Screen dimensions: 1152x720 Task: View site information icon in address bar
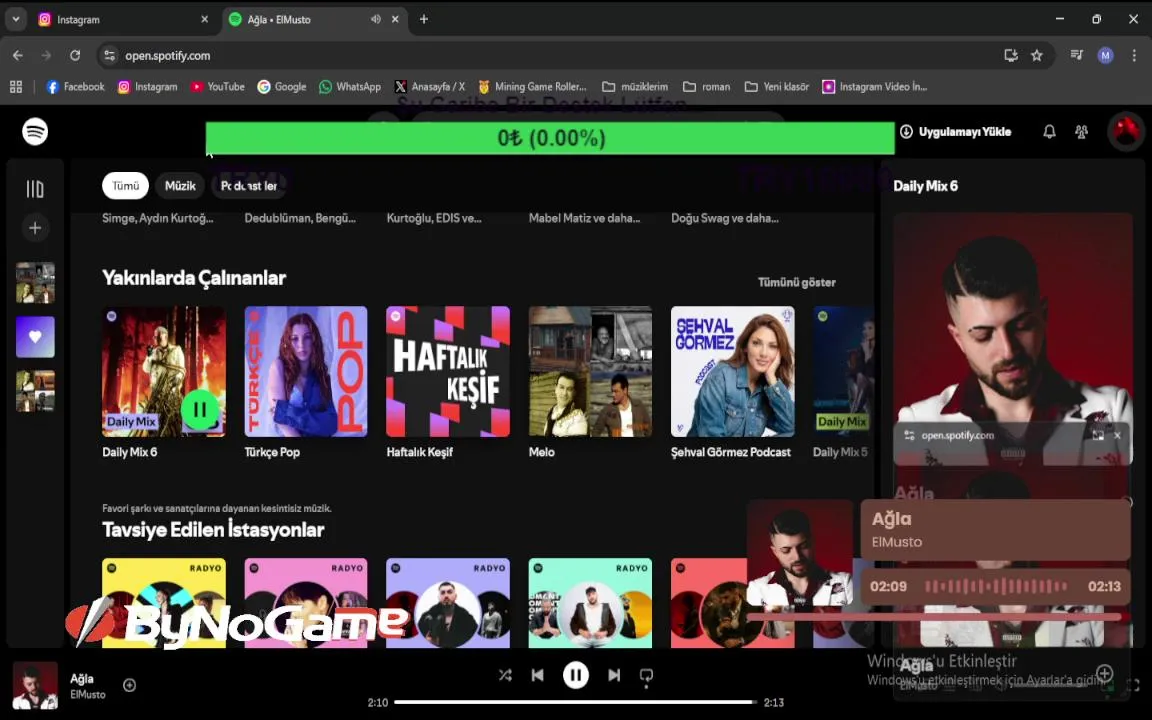point(109,55)
